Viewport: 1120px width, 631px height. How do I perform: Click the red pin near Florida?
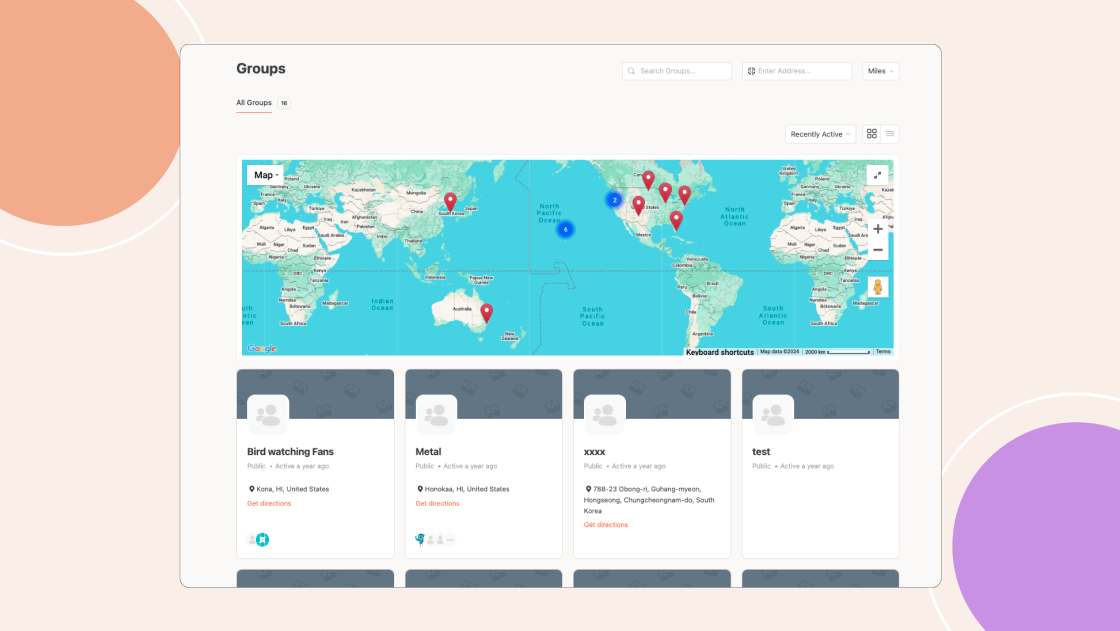(676, 220)
